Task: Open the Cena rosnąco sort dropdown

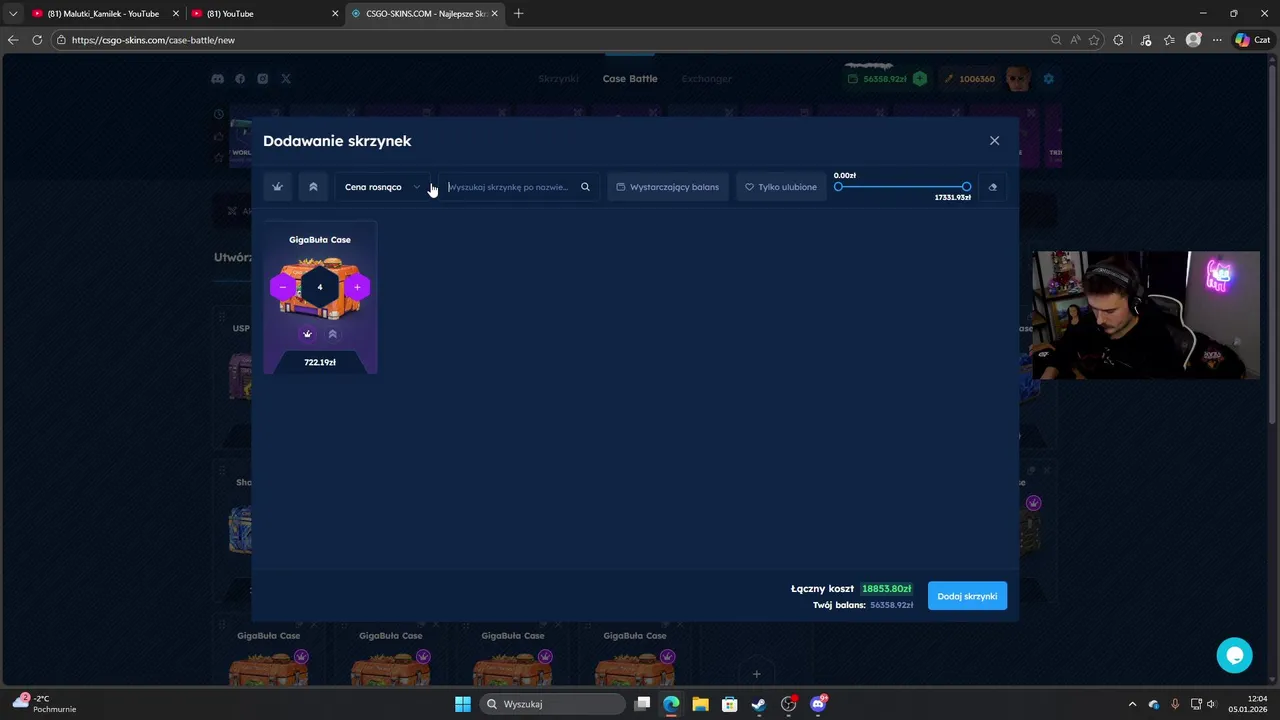Action: pyautogui.click(x=383, y=187)
